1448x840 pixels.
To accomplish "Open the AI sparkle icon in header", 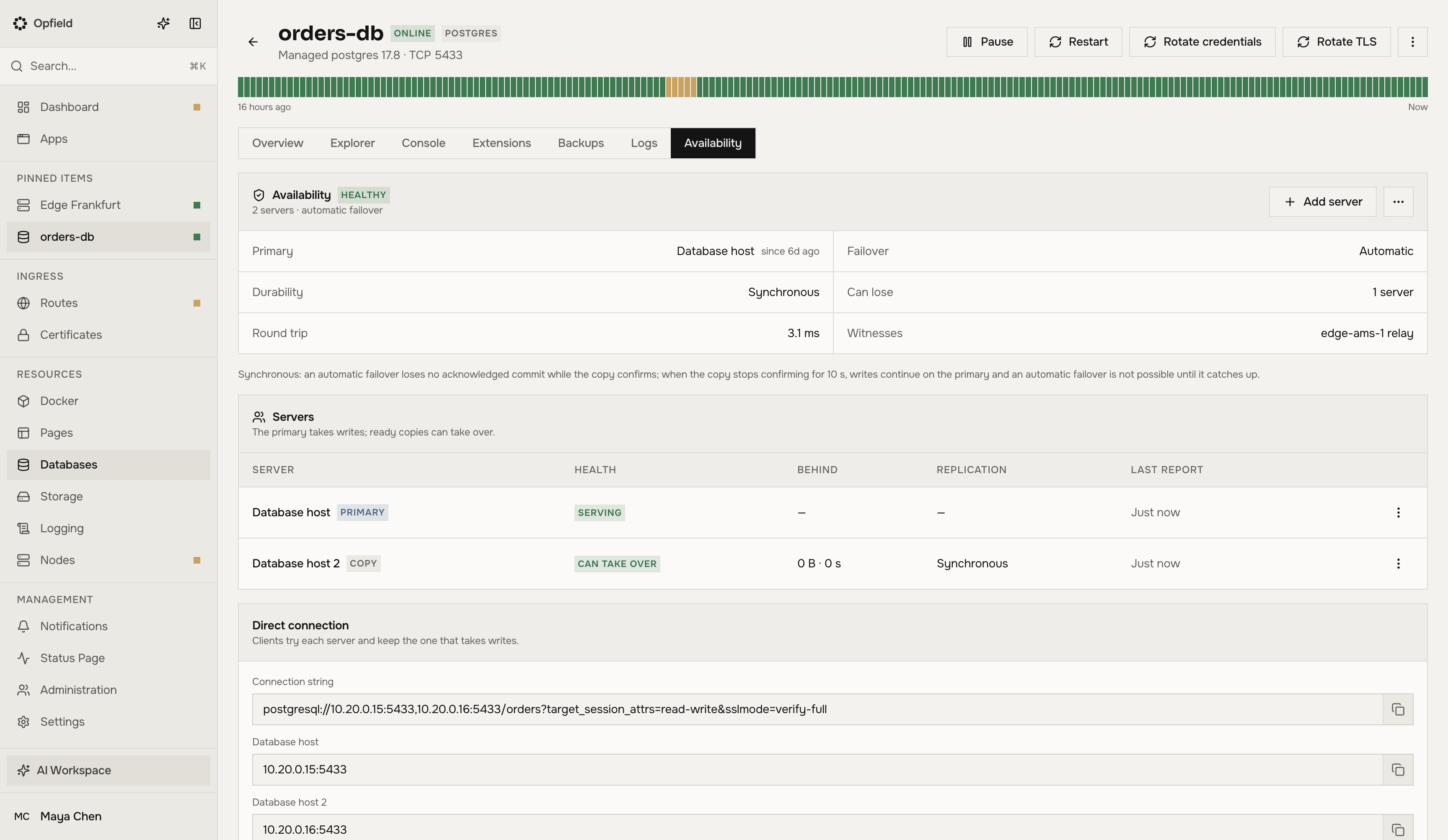I will point(163,23).
